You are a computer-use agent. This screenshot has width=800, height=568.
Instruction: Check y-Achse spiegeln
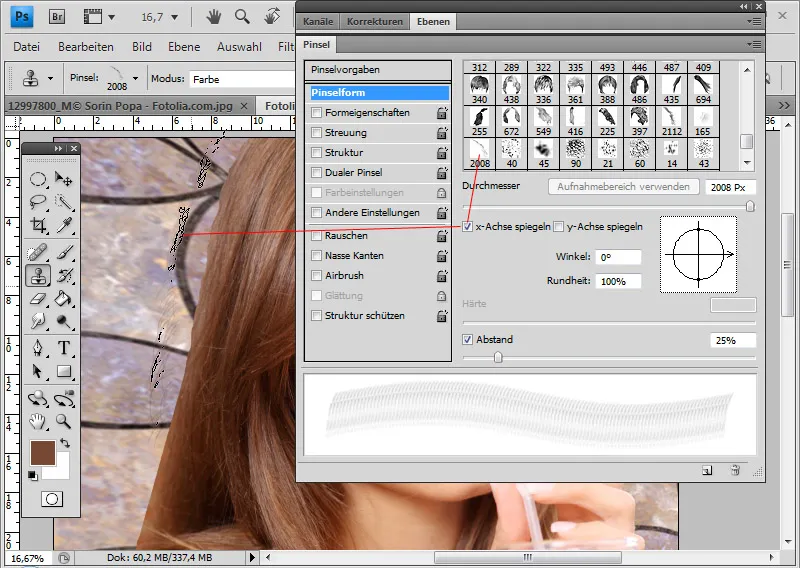(x=559, y=227)
